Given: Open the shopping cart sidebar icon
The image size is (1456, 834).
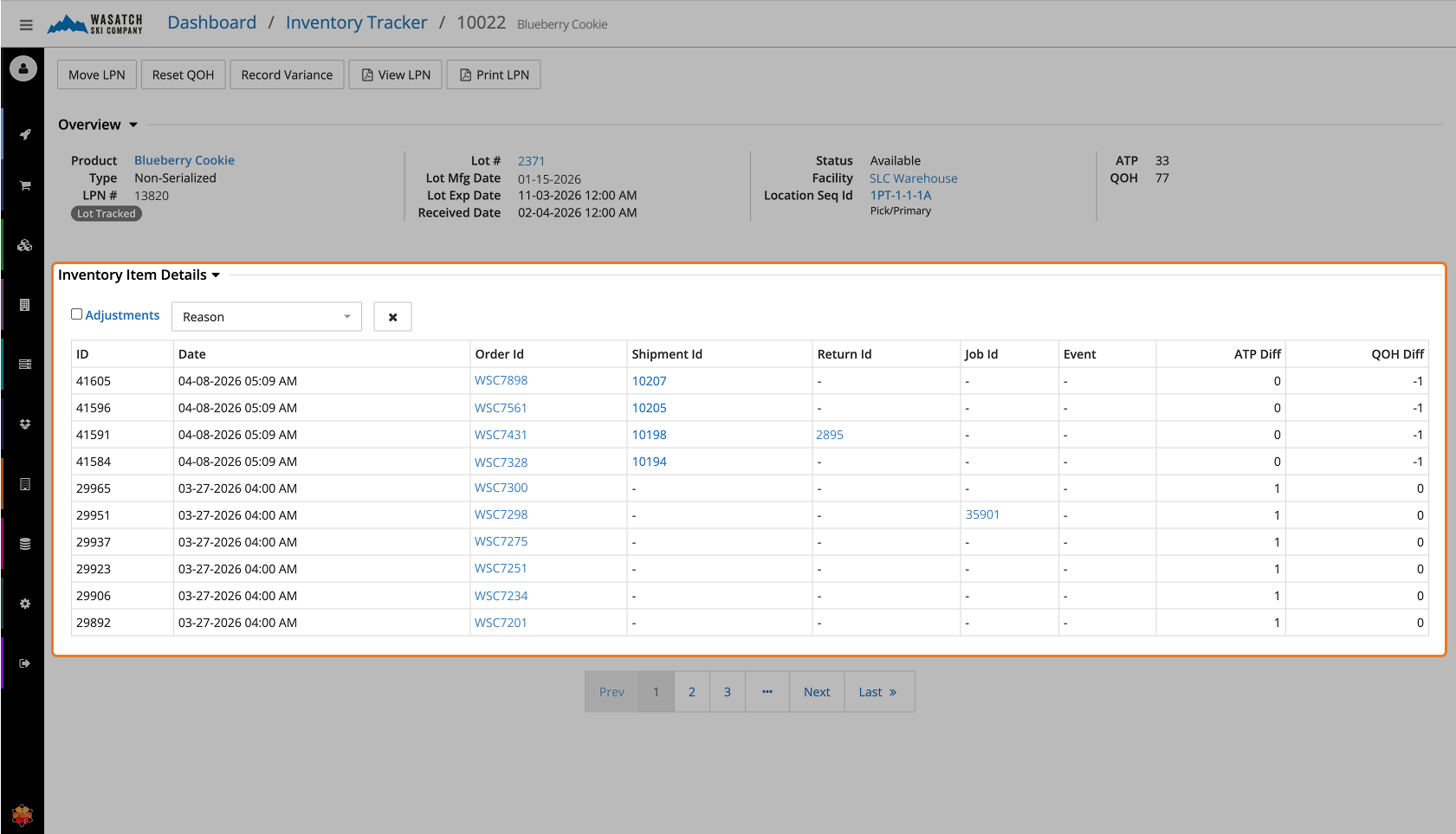Looking at the screenshot, I should pos(25,185).
